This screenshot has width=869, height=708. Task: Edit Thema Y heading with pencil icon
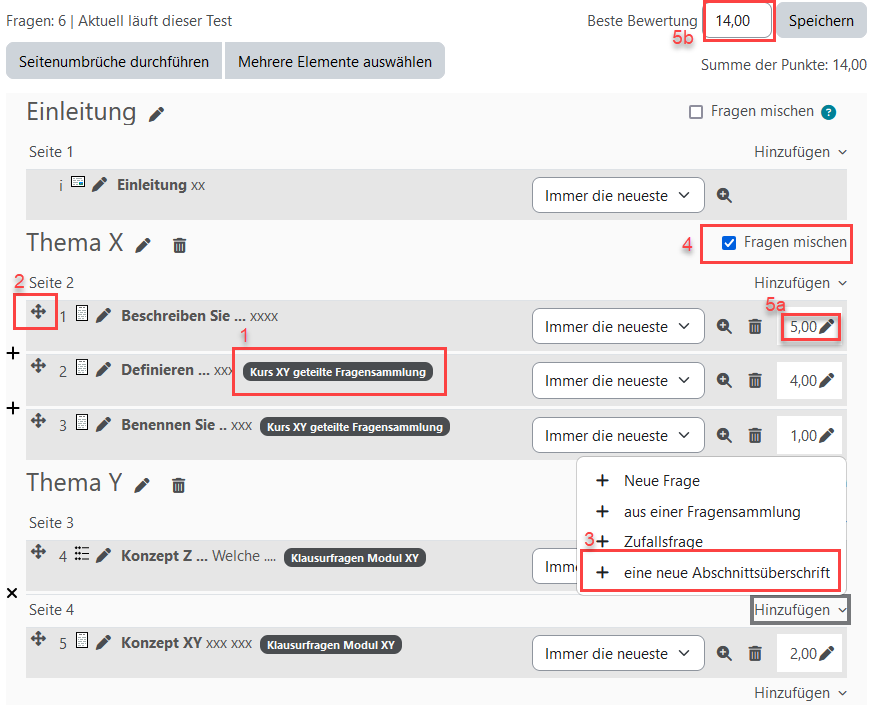pos(142,485)
